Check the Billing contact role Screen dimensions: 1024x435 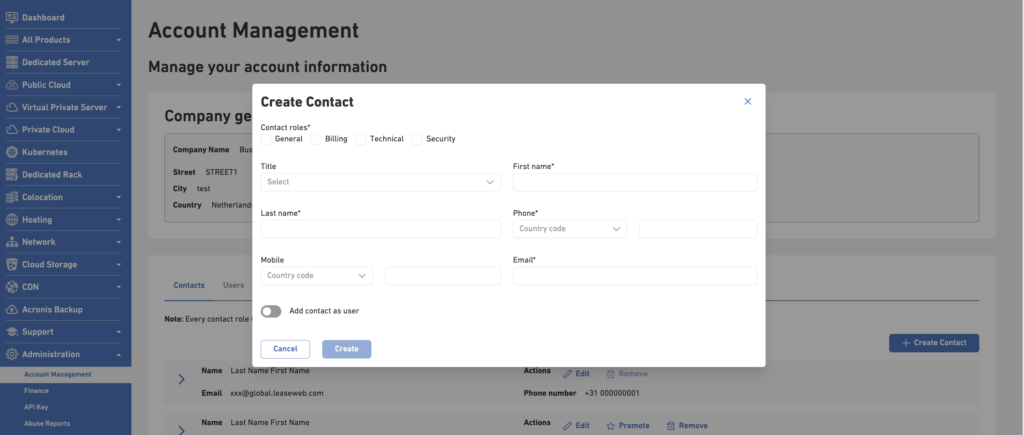pos(316,139)
